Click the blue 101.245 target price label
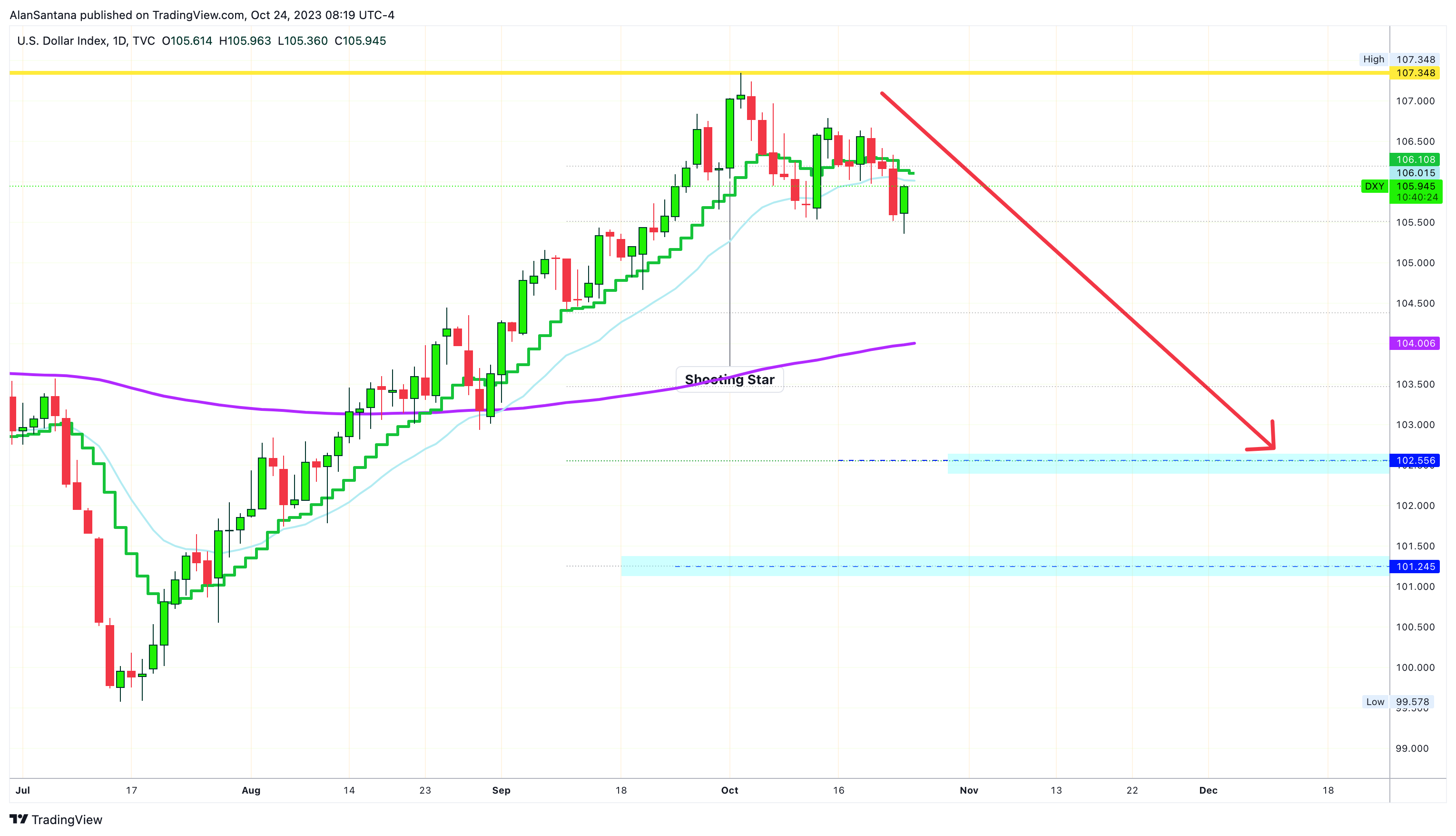 tap(1415, 567)
